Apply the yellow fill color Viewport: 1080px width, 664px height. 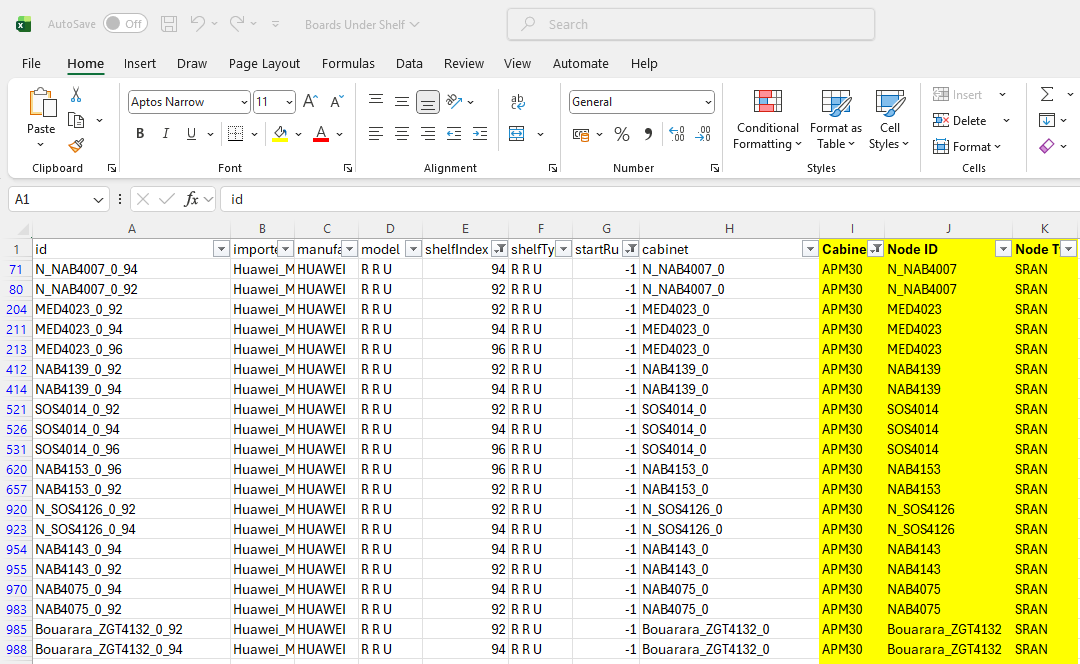280,134
